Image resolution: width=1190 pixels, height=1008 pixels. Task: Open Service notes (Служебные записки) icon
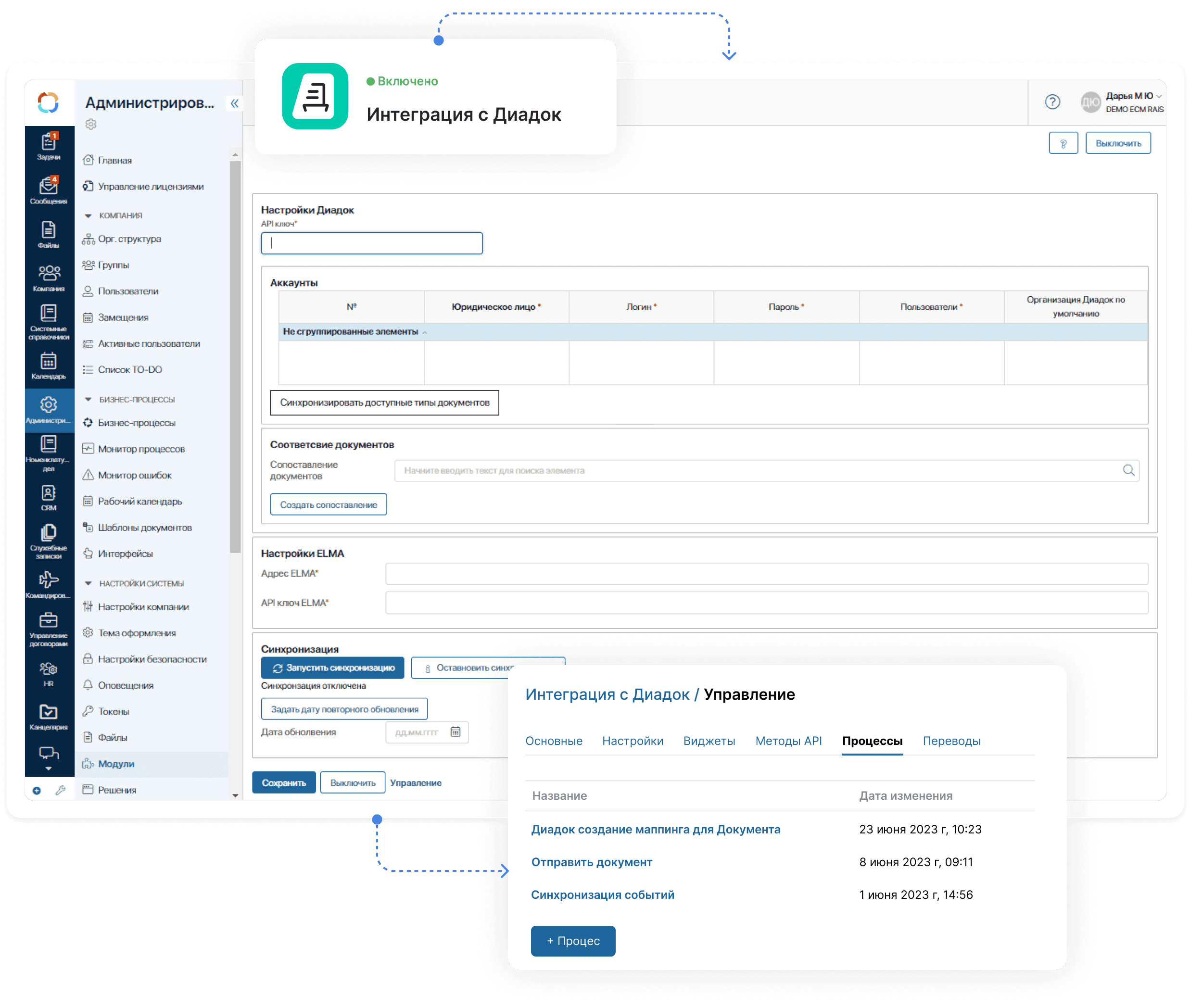pyautogui.click(x=49, y=542)
